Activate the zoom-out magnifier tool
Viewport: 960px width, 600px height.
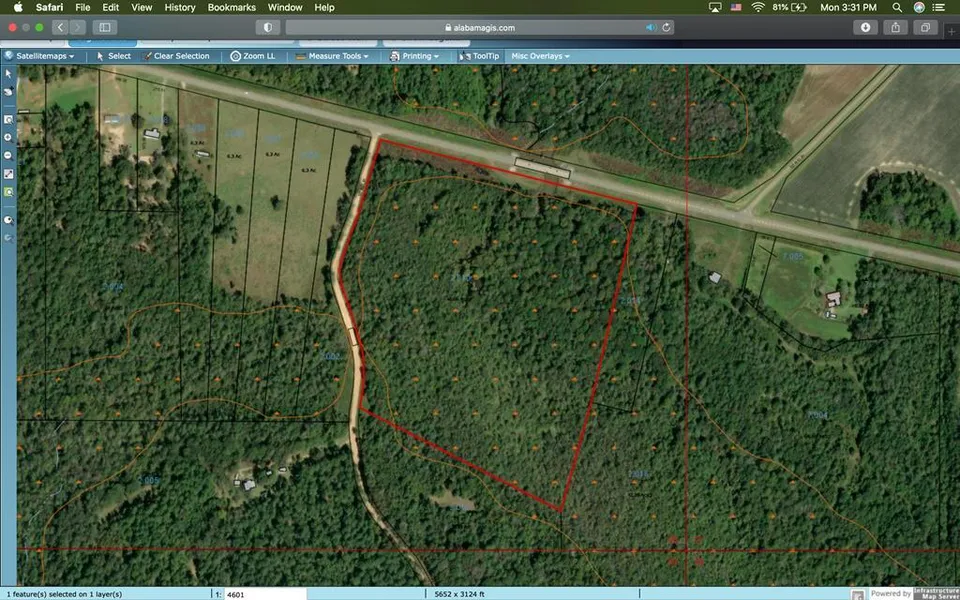click(x=9, y=155)
